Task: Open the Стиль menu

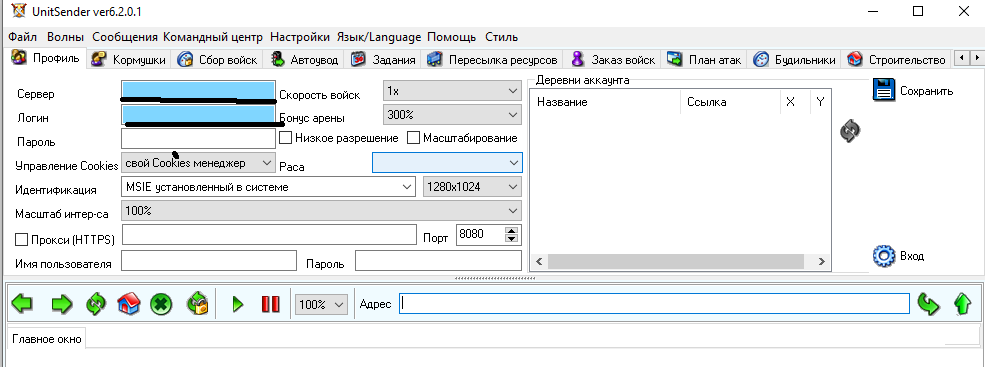Action: (501, 37)
